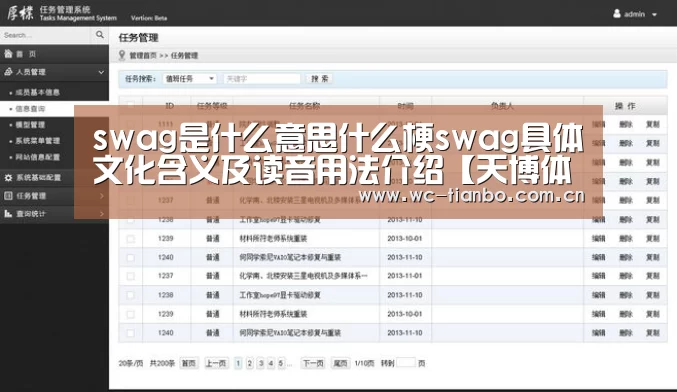Open the 值班任务 search type dropdown
Image resolution: width=677 pixels, height=392 pixels.
tap(189, 79)
